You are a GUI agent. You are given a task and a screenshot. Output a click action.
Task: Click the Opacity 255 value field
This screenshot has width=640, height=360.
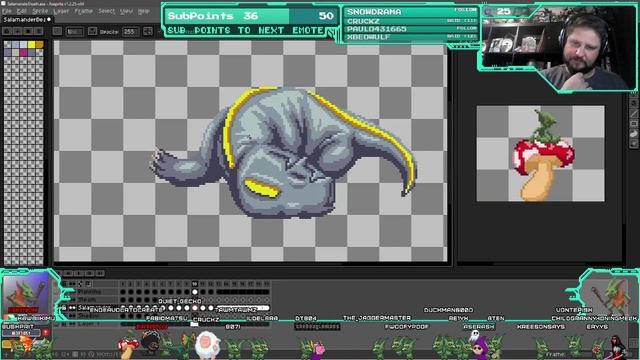click(130, 31)
